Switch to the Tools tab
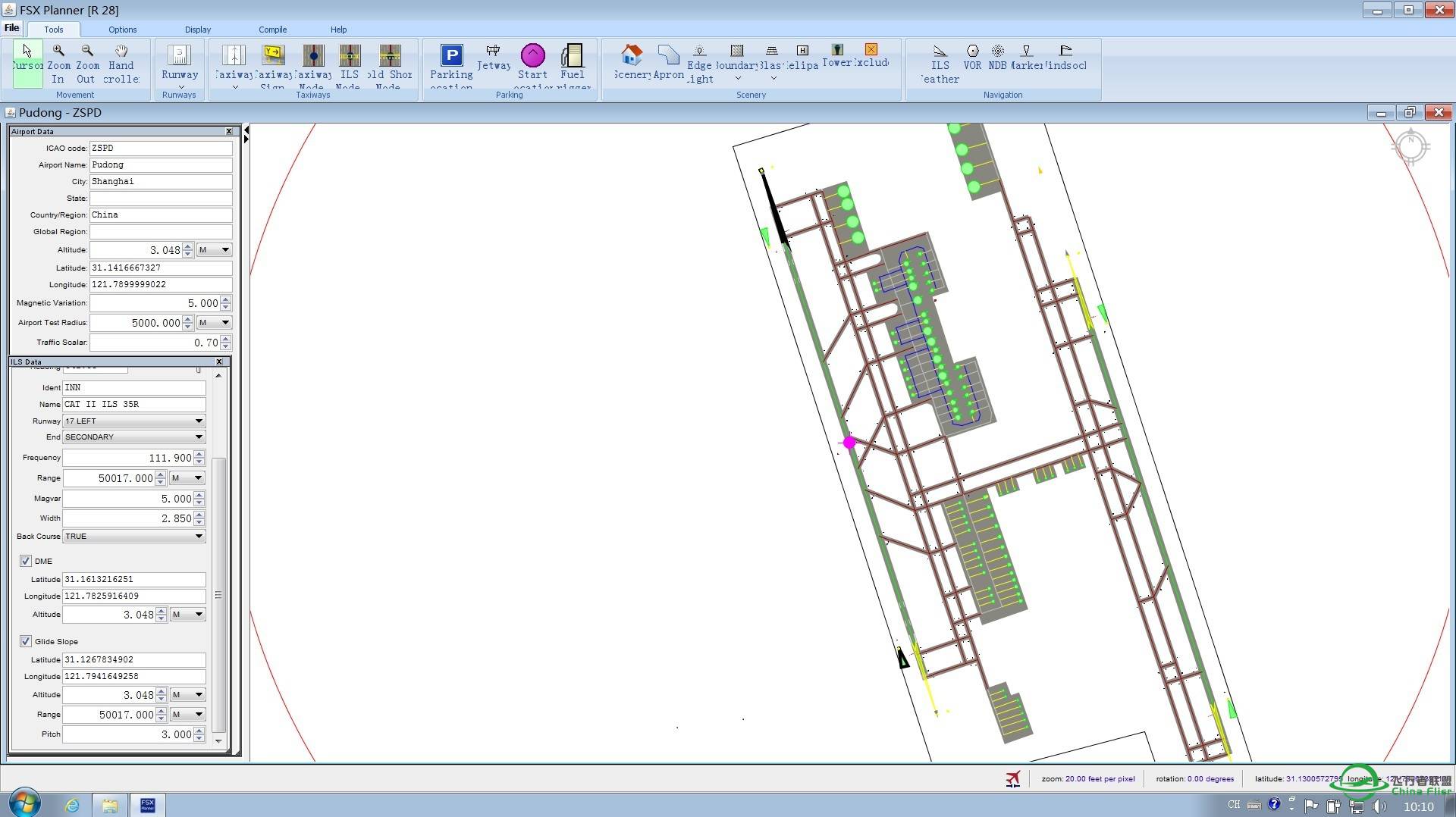The height and width of the screenshot is (817, 1456). [x=53, y=30]
